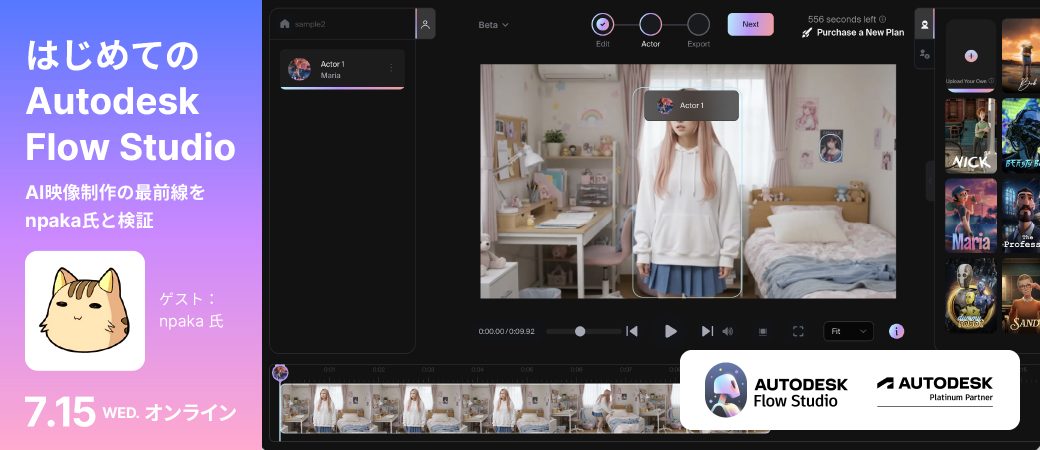This screenshot has width=1040, height=450.
Task: Jump to the previous frame button
Action: 632,331
